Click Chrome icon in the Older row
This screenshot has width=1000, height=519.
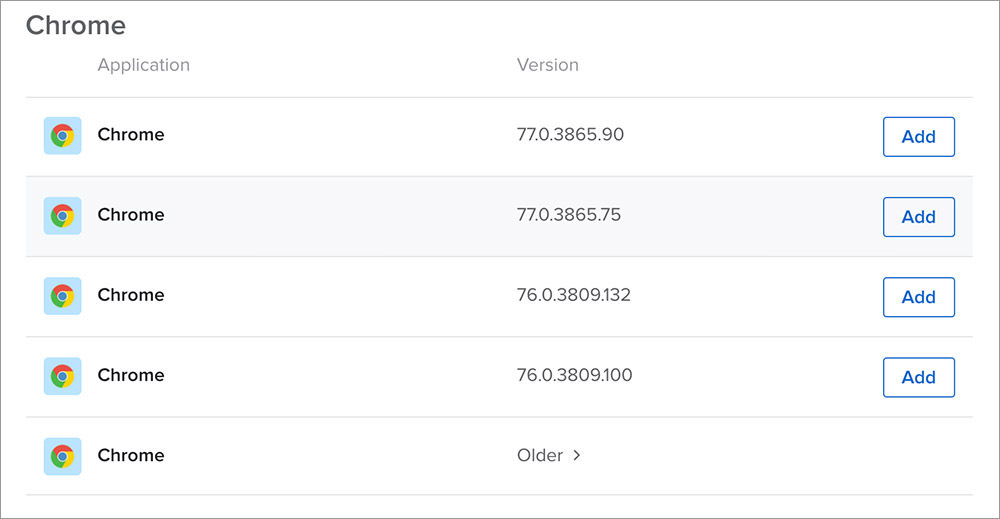tap(62, 457)
